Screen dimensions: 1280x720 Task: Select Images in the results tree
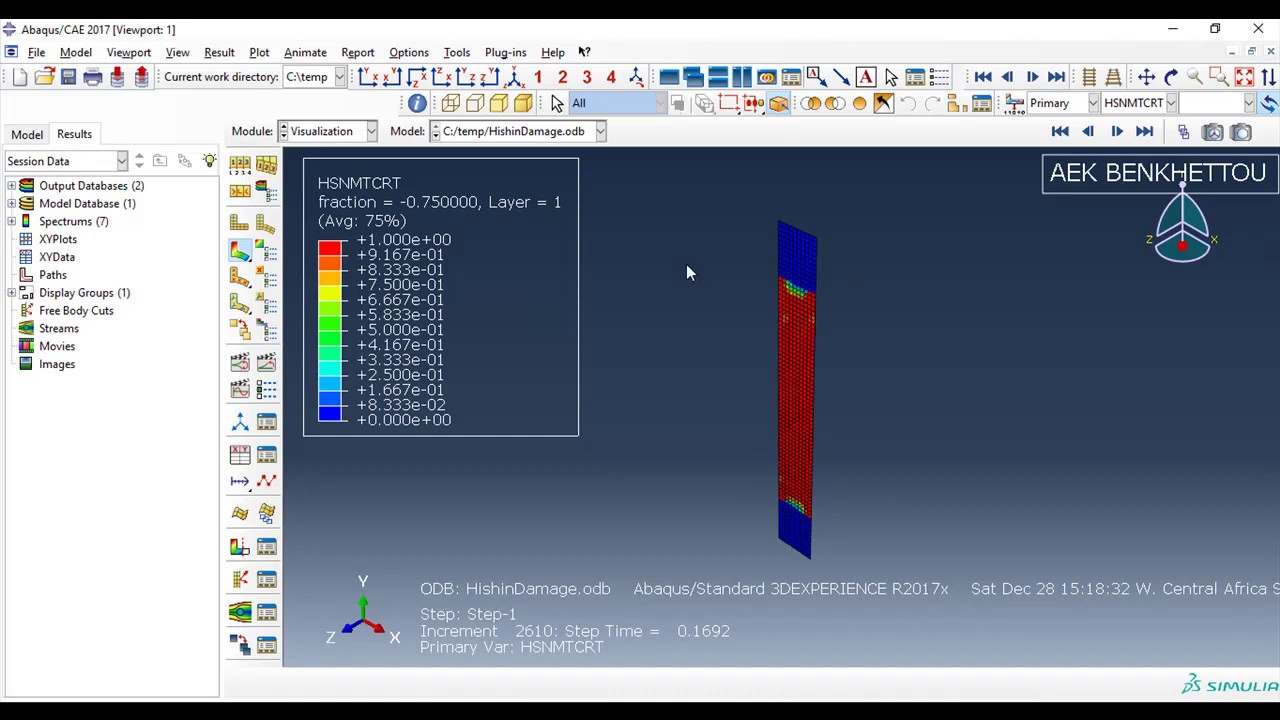click(x=57, y=364)
